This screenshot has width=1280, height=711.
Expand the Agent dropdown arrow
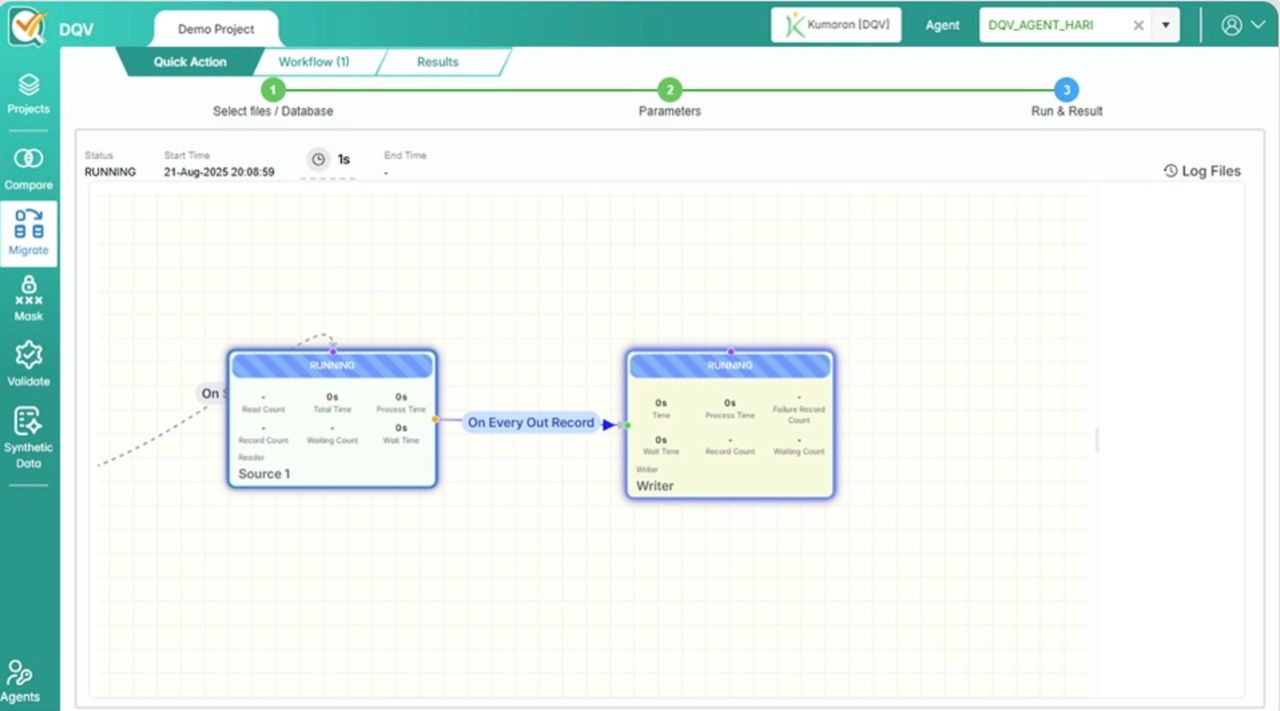click(x=1165, y=26)
